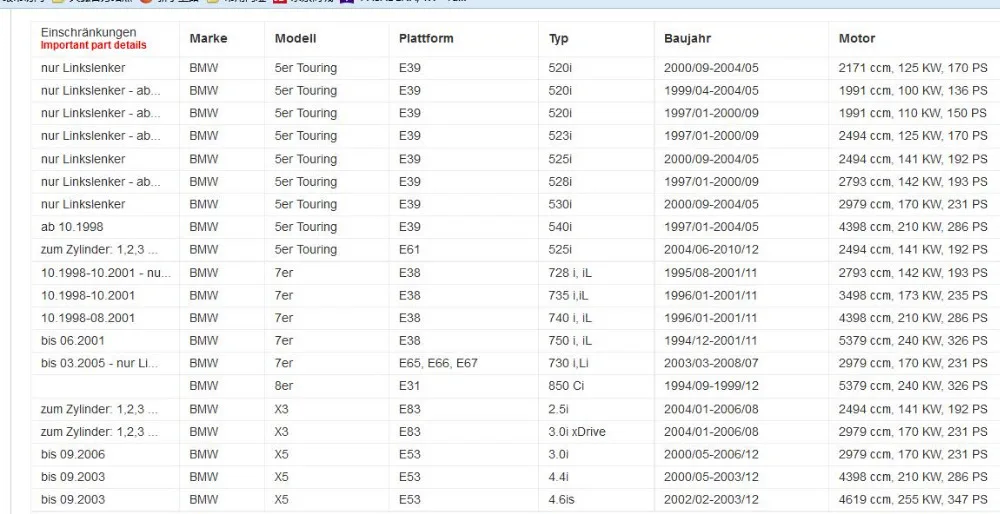The image size is (1000, 514).
Task: Select the 750 i, iL type cell
Action: 570,341
